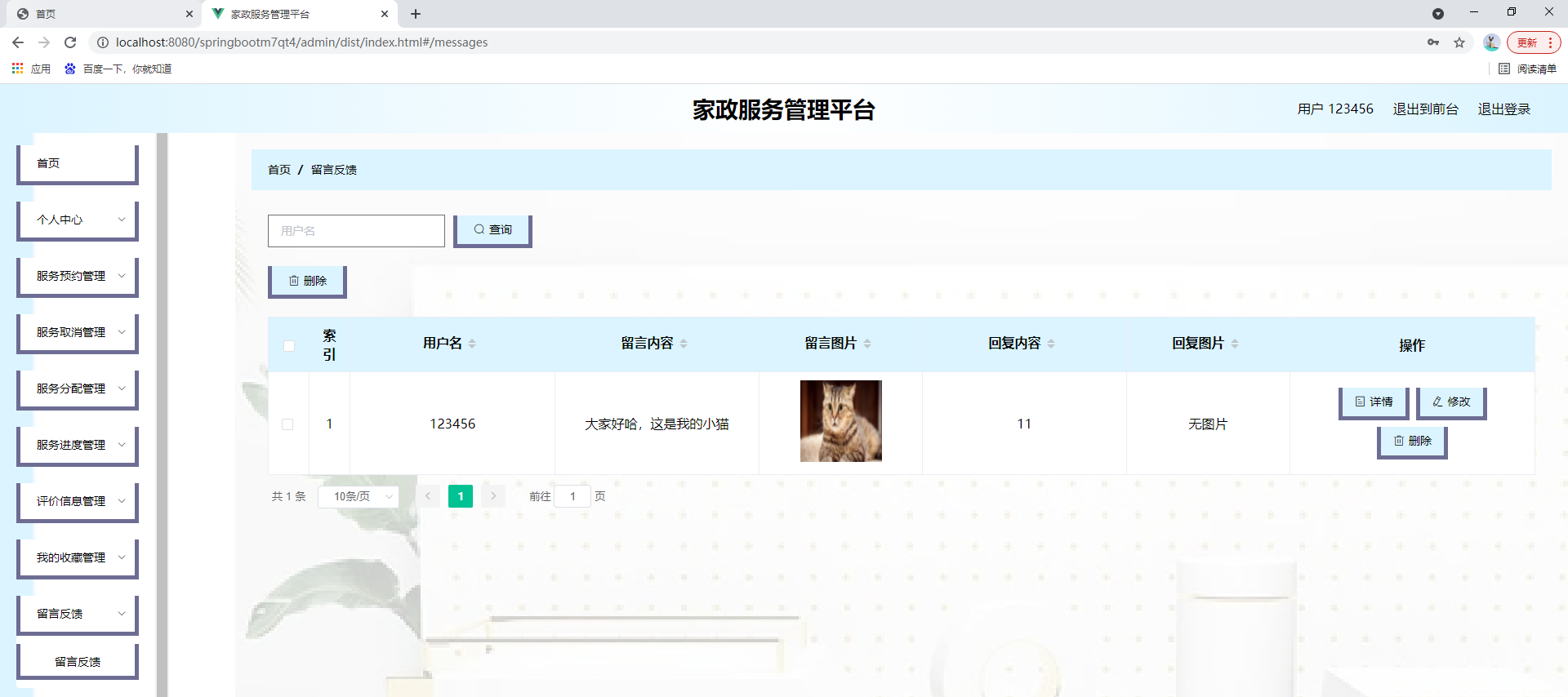
Task: Click the browser back arrow
Action: click(x=18, y=42)
